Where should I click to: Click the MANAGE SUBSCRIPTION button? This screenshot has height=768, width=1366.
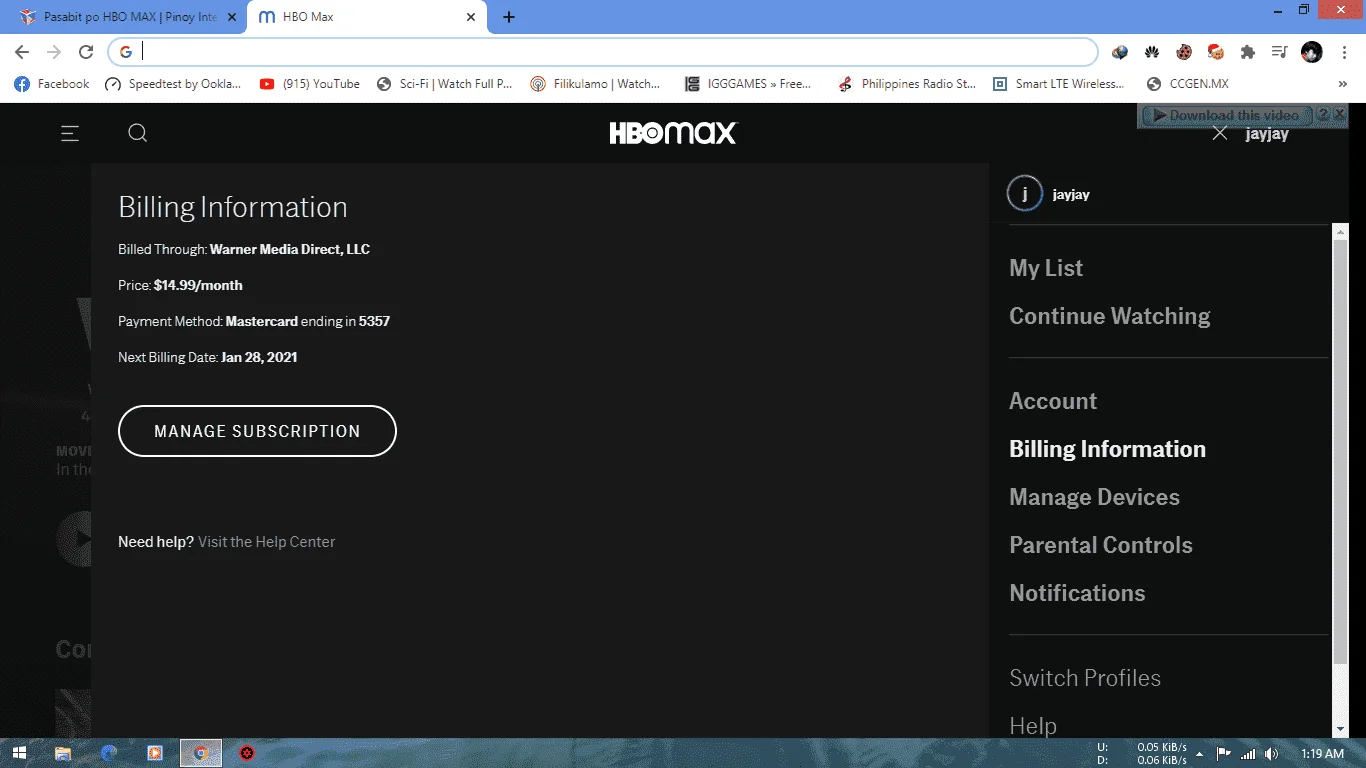click(257, 431)
